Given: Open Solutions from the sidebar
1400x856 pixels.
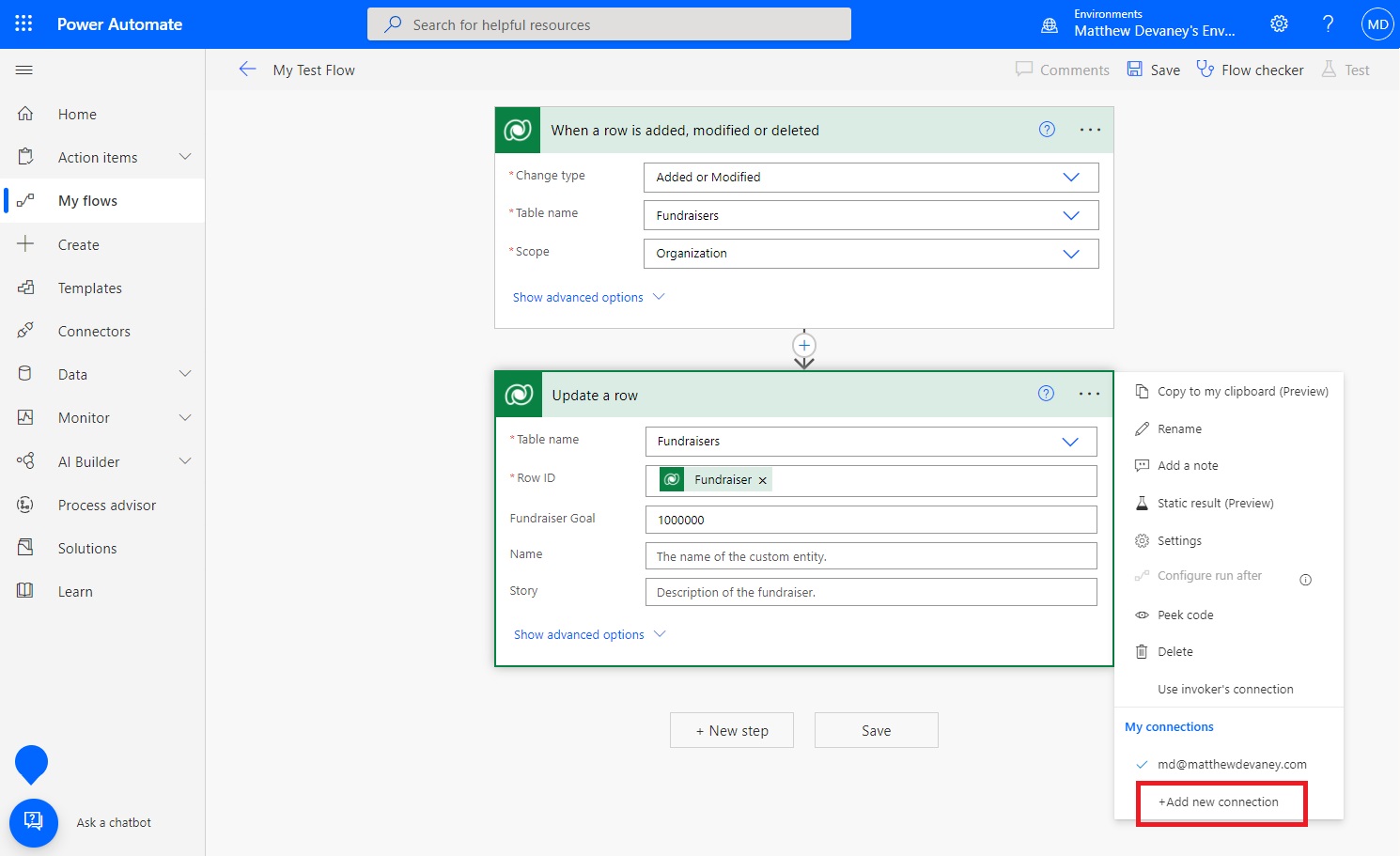Looking at the screenshot, I should tap(86, 548).
